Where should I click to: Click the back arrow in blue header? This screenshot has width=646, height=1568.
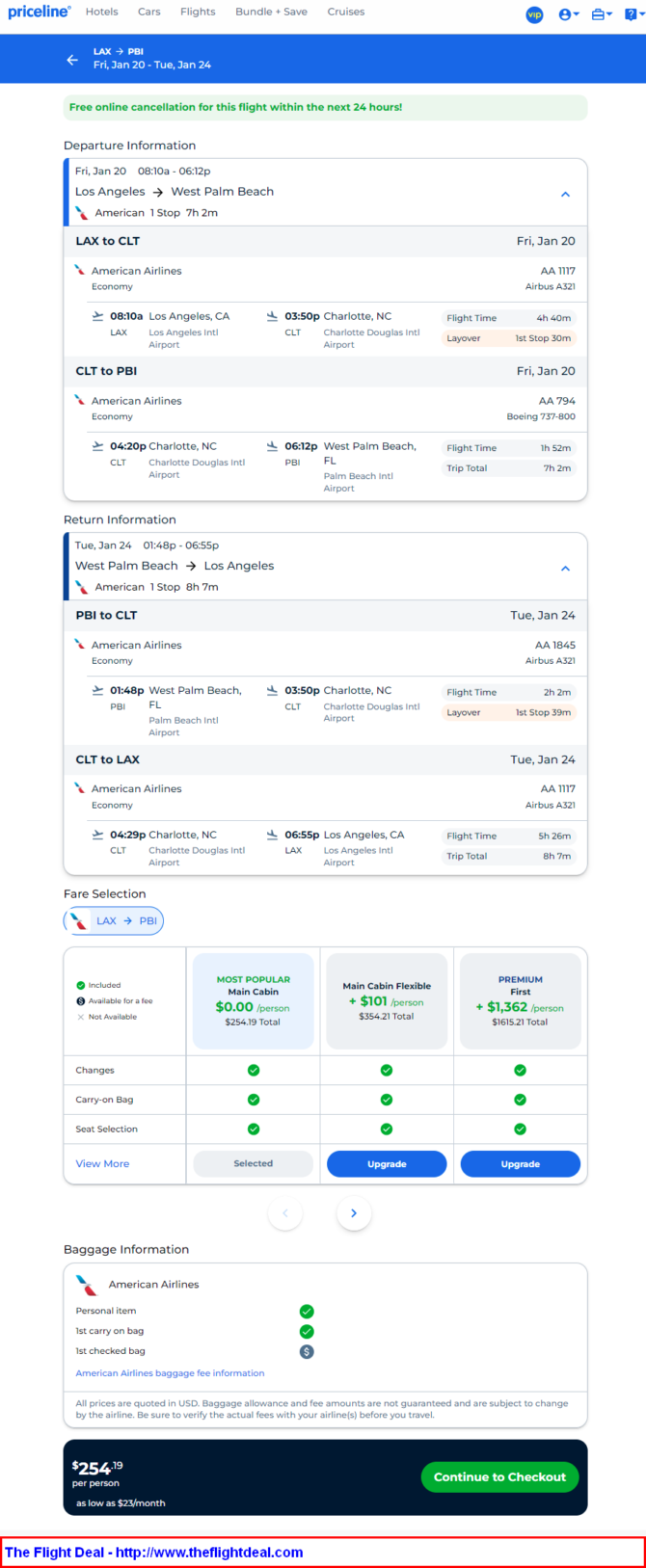72,60
